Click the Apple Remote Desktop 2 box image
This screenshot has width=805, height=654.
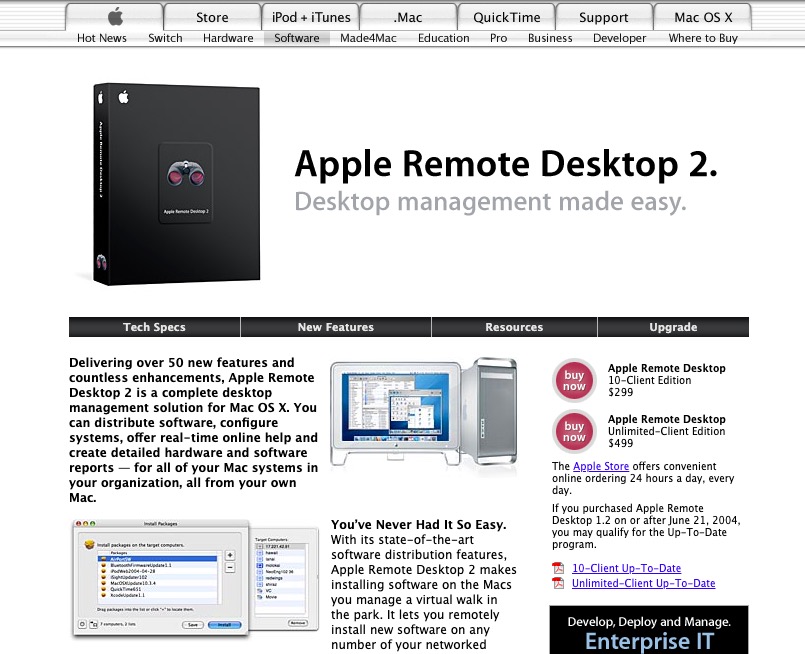(x=176, y=184)
